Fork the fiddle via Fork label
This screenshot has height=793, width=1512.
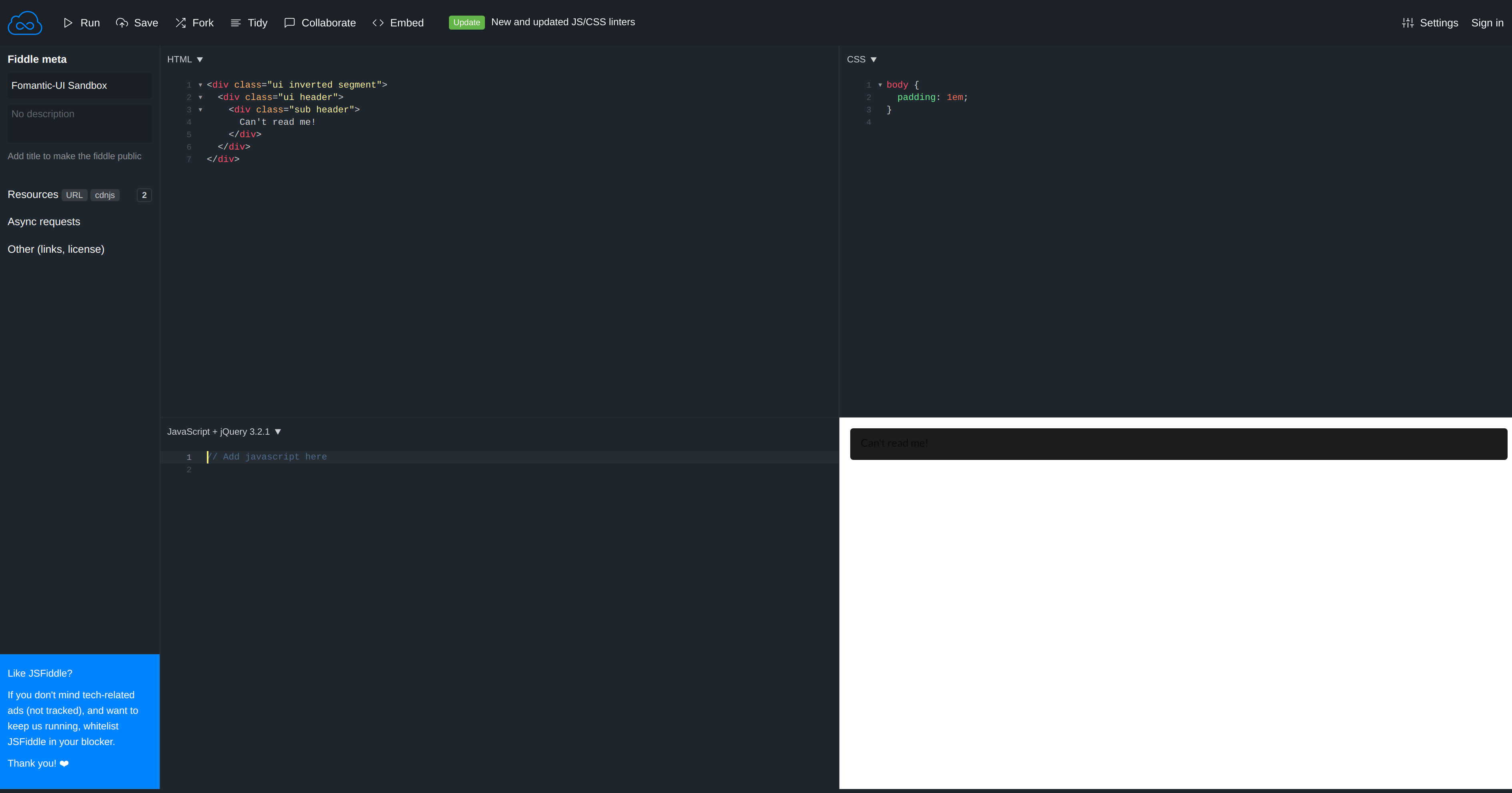[203, 23]
